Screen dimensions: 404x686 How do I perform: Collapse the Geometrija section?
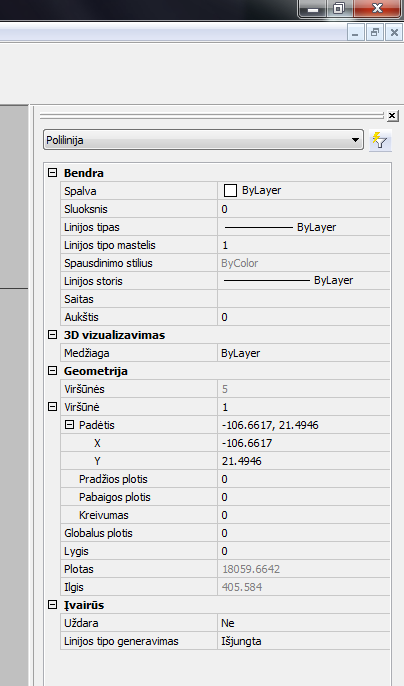[x=53, y=371]
